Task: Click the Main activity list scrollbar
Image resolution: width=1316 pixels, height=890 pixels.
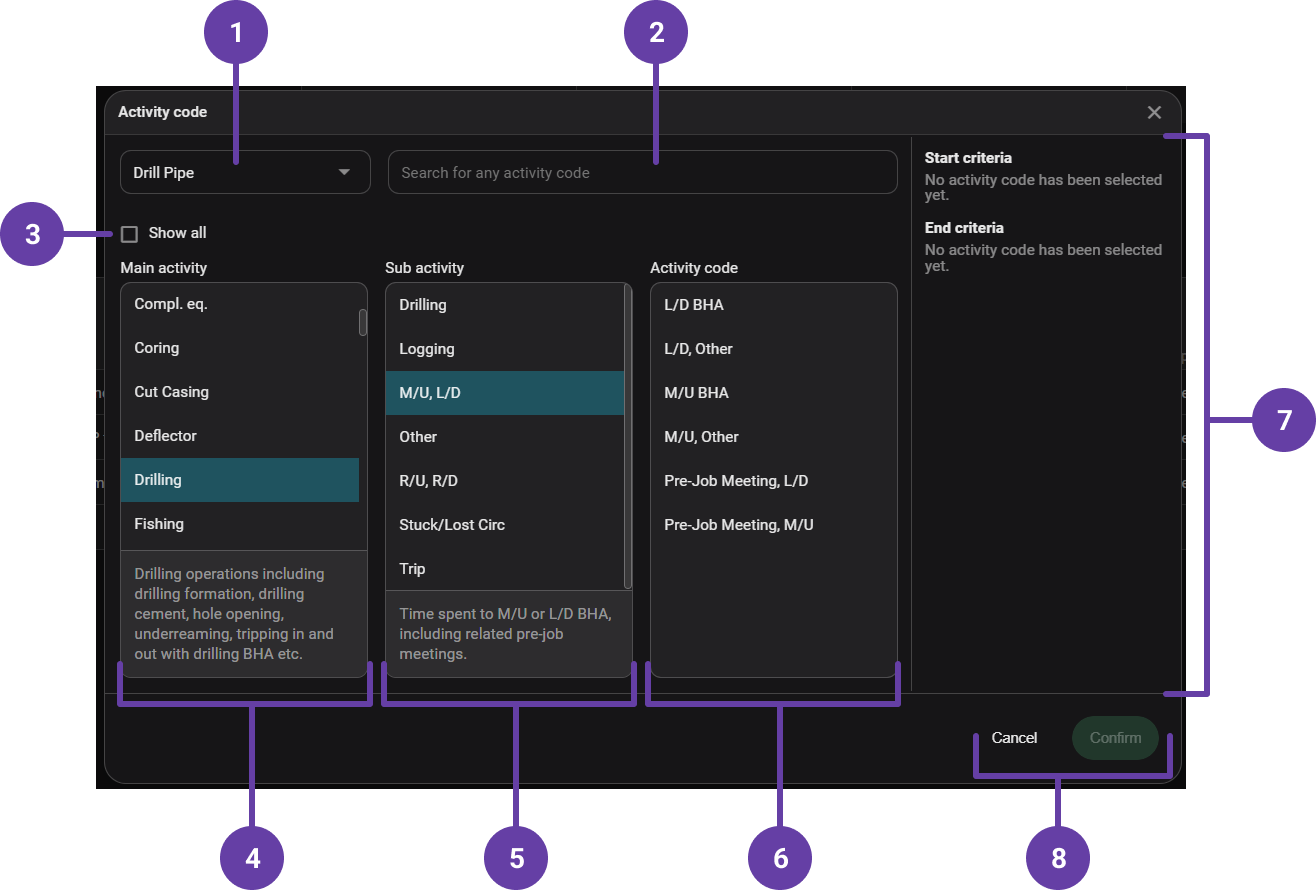Action: point(363,323)
